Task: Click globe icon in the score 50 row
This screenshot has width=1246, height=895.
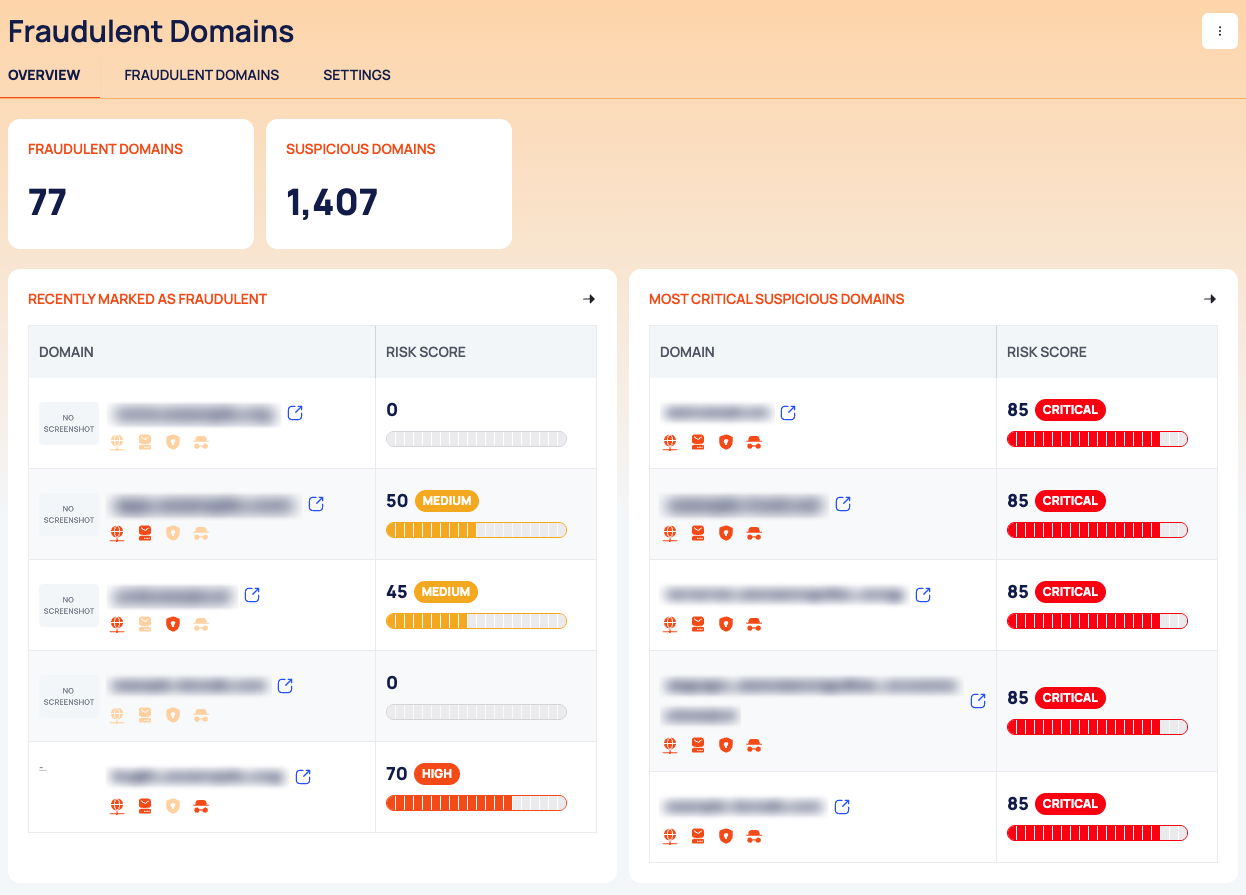Action: click(x=117, y=533)
